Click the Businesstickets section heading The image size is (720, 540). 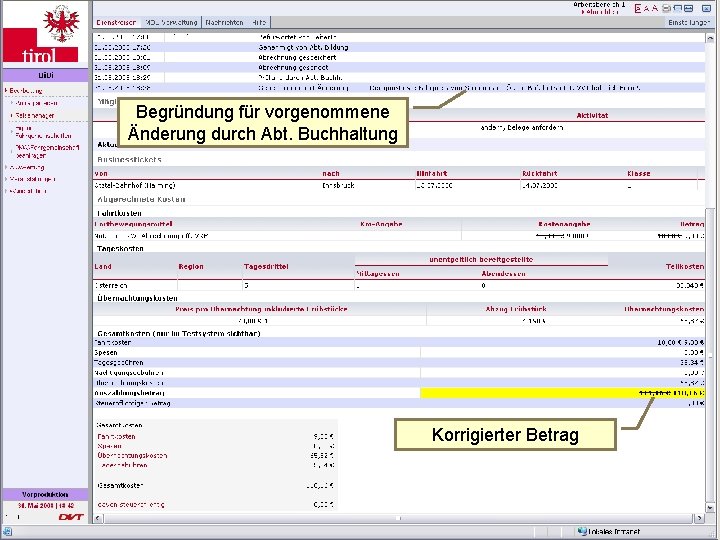(x=129, y=159)
